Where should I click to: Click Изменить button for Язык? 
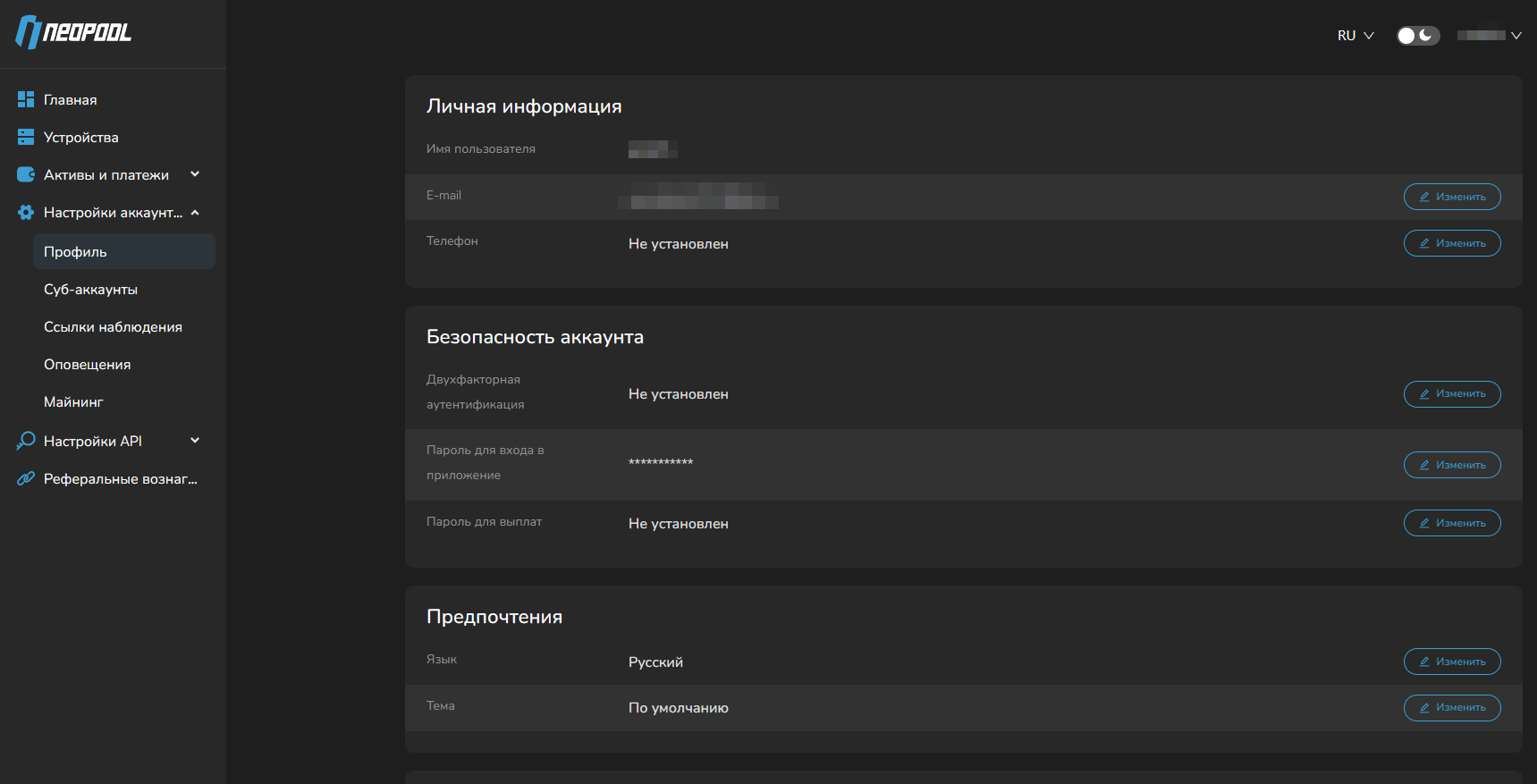point(1452,662)
